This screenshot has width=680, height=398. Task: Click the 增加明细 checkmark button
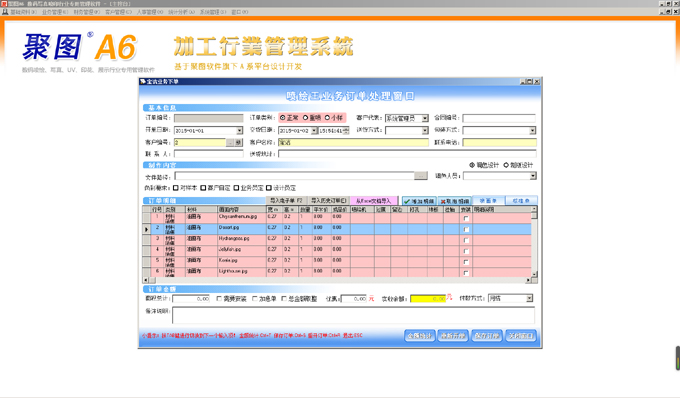419,201
